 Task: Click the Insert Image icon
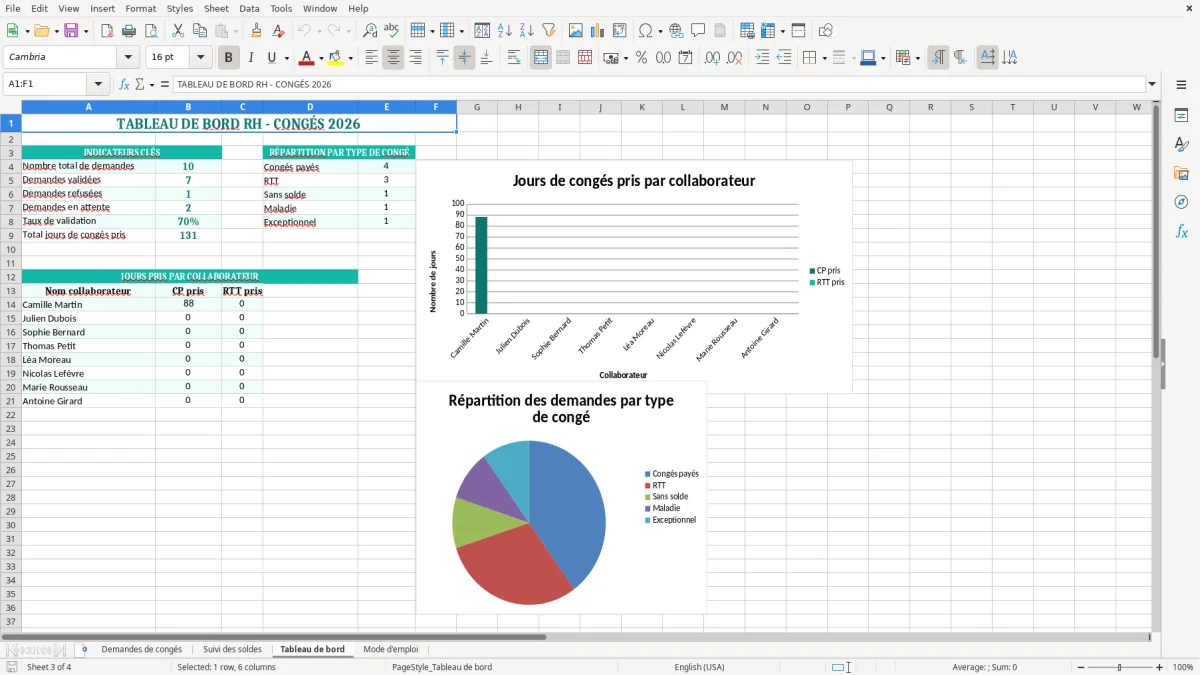coord(576,31)
